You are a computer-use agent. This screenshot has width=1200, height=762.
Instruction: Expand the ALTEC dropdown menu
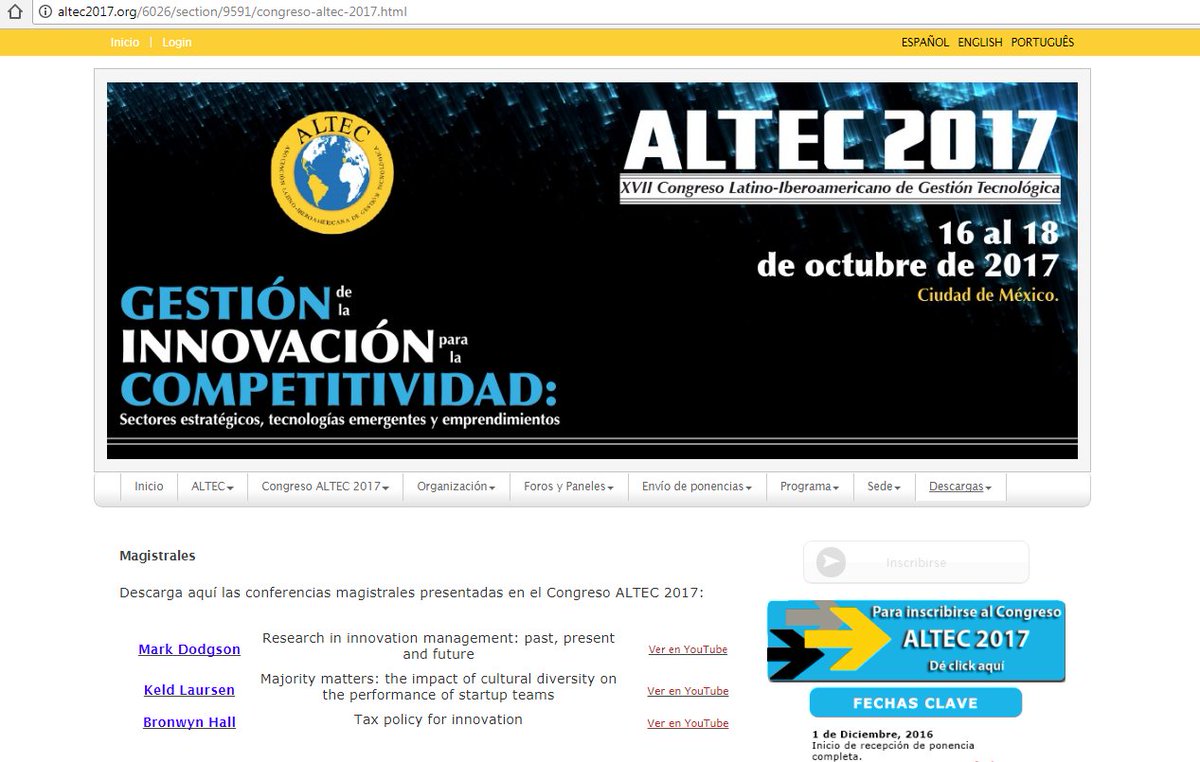[212, 486]
